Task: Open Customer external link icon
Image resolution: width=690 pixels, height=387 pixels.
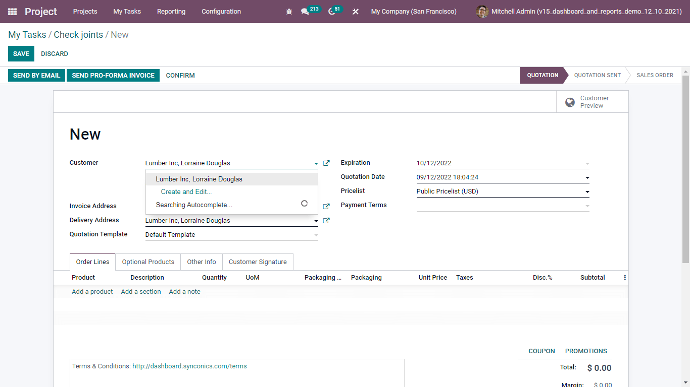Action: [x=326, y=163]
